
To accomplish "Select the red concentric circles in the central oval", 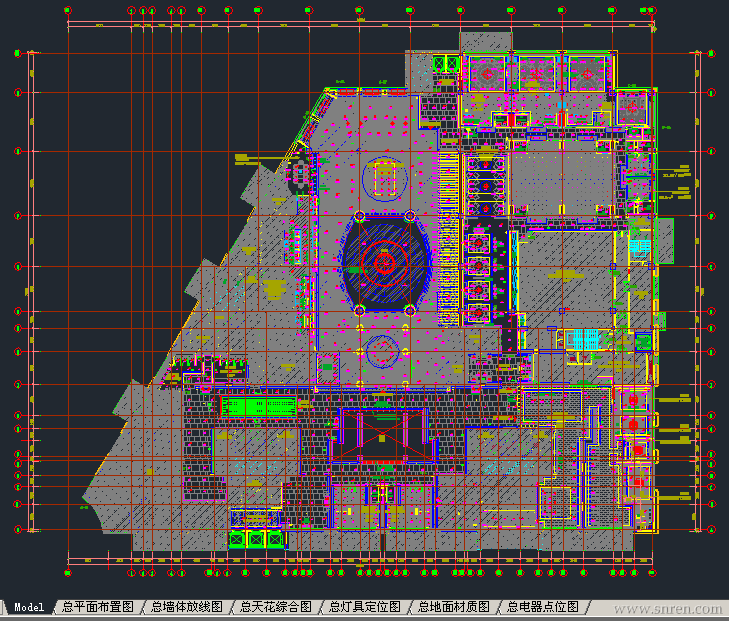I will [384, 264].
